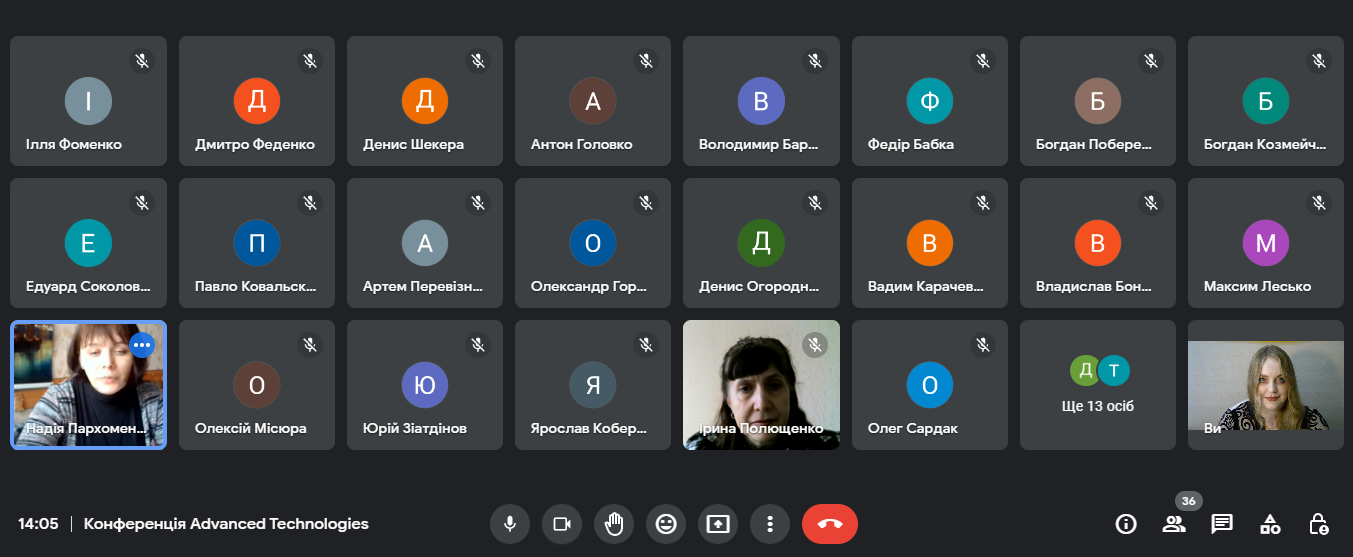Click the name label Володимир Бар…
1353x557 pixels.
coord(758,144)
